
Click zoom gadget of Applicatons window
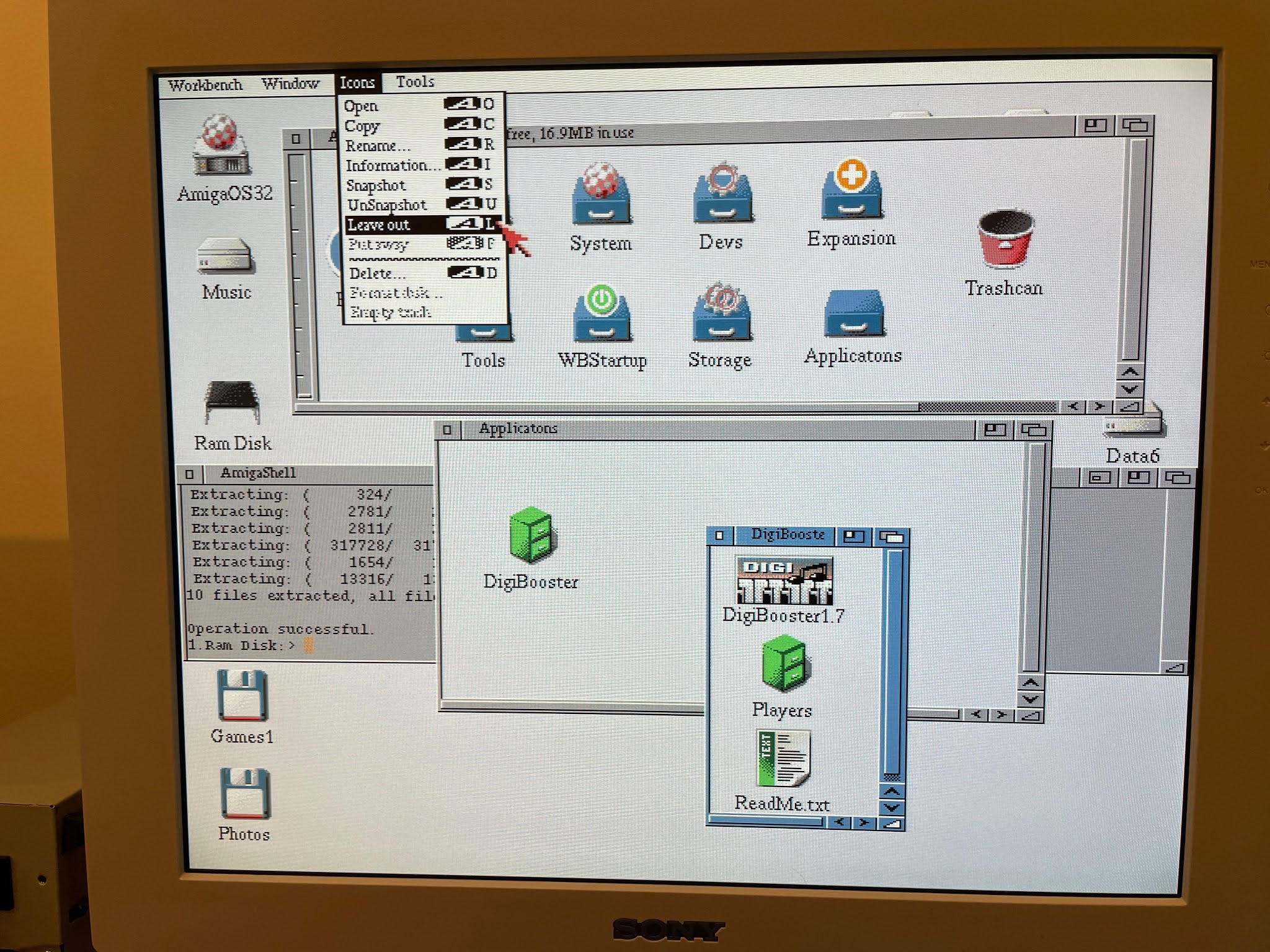(995, 430)
